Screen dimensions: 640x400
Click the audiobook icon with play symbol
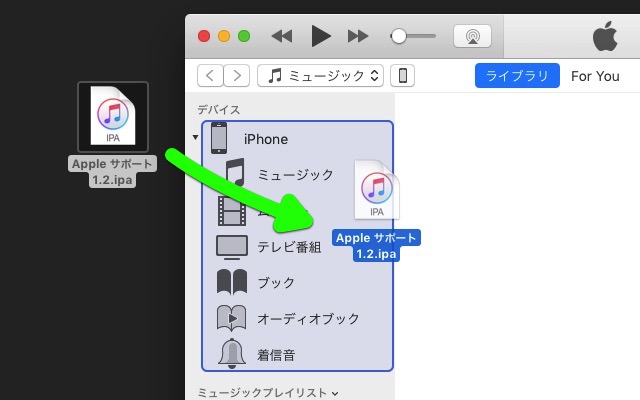(x=231, y=318)
